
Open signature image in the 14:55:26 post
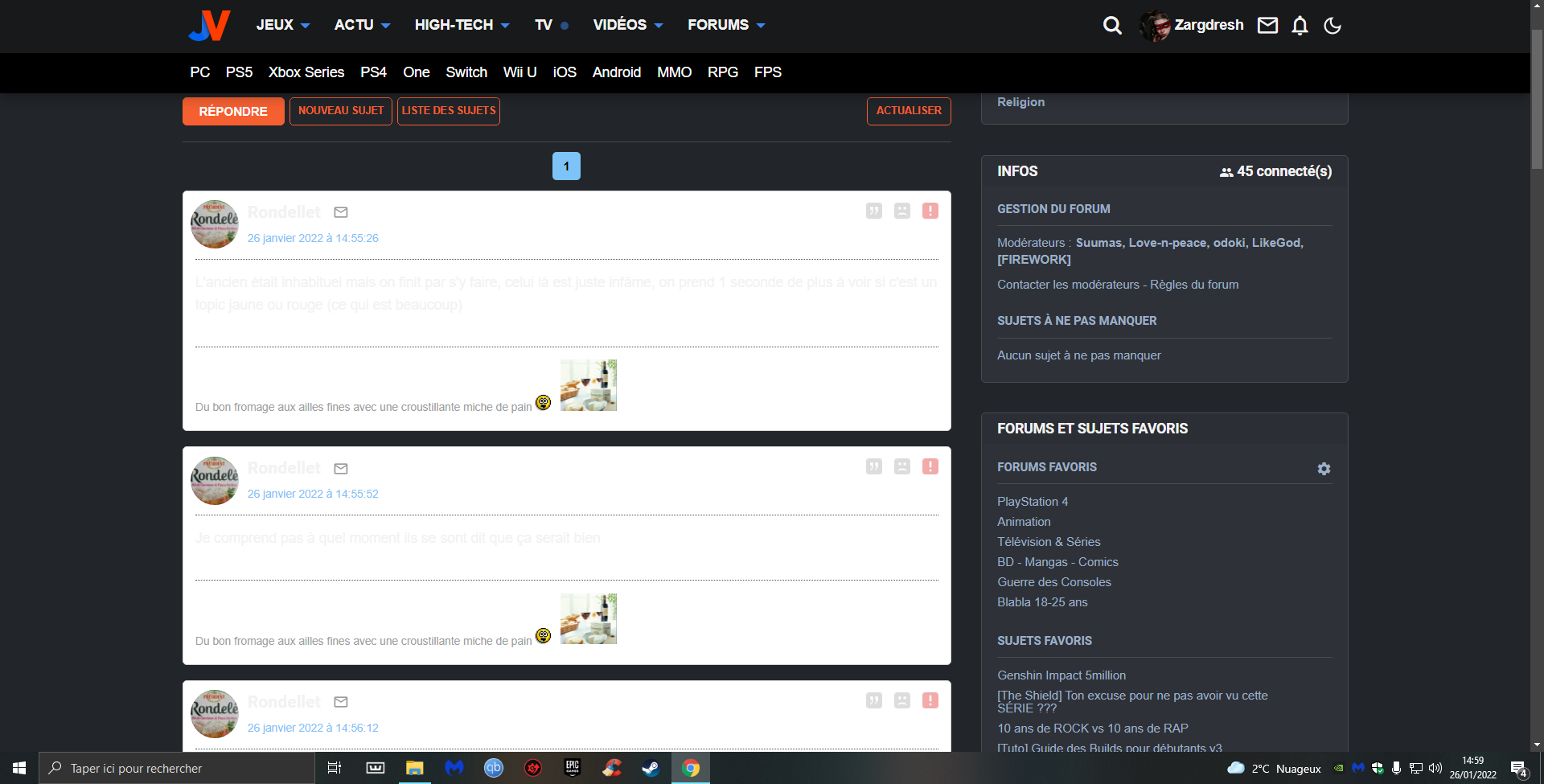(x=589, y=385)
